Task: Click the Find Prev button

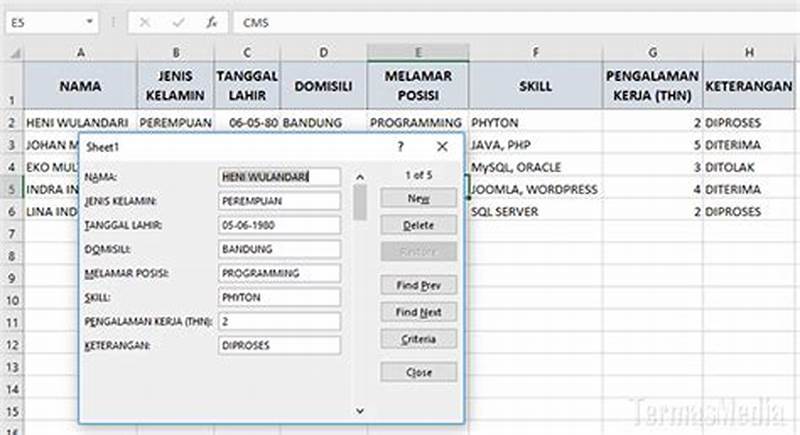Action: [418, 285]
